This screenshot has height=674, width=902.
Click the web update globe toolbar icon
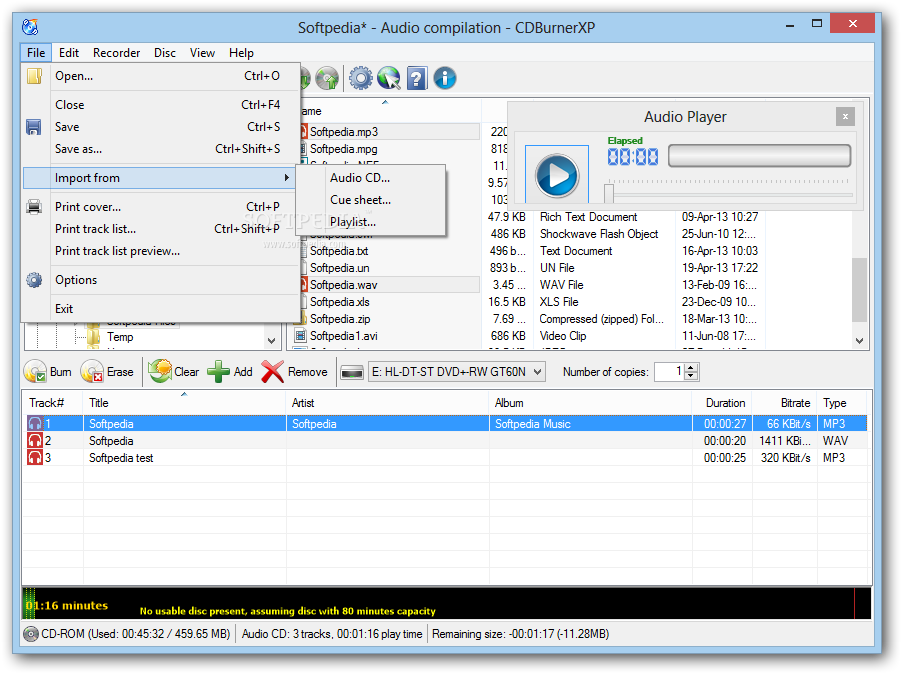tap(389, 78)
